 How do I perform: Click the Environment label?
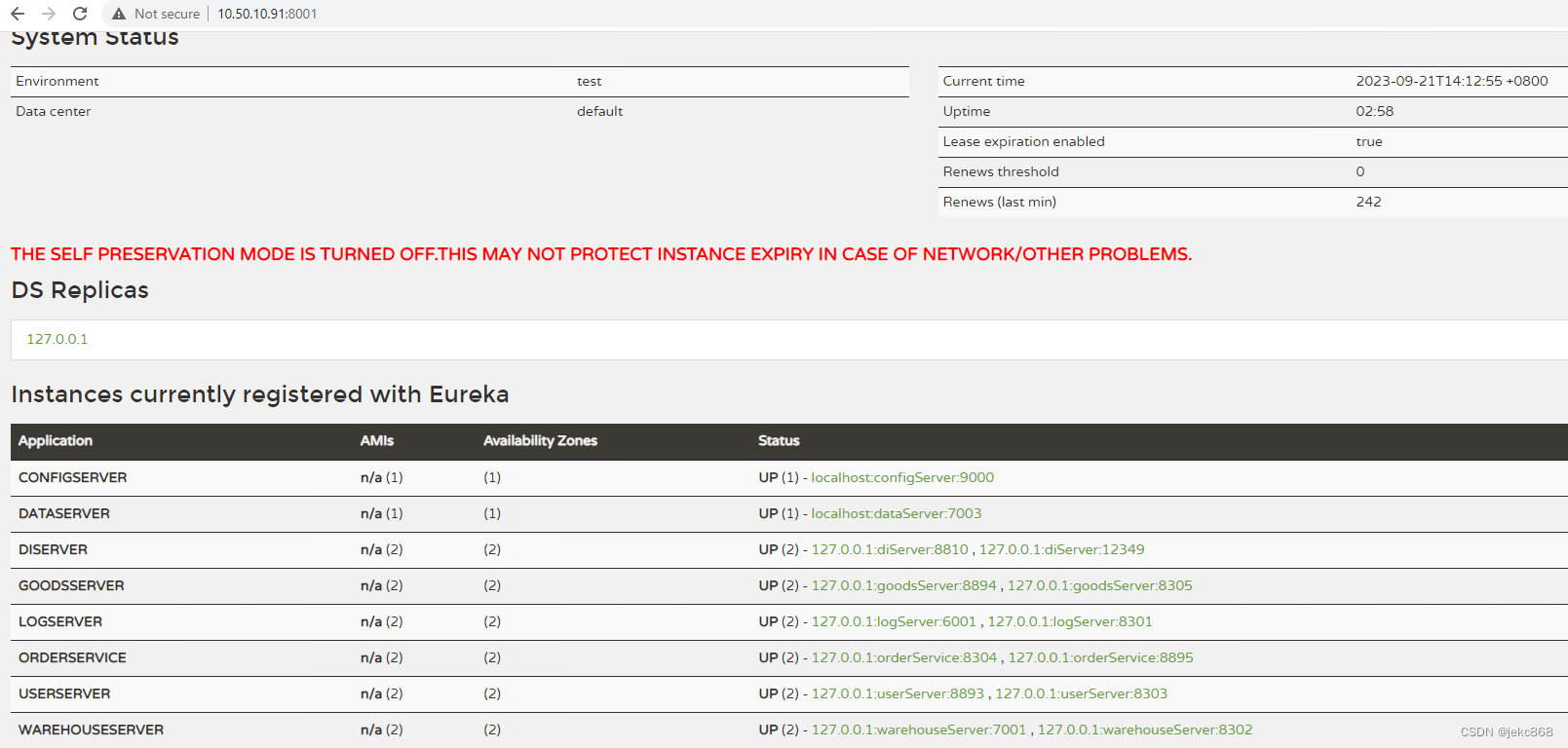click(x=57, y=81)
